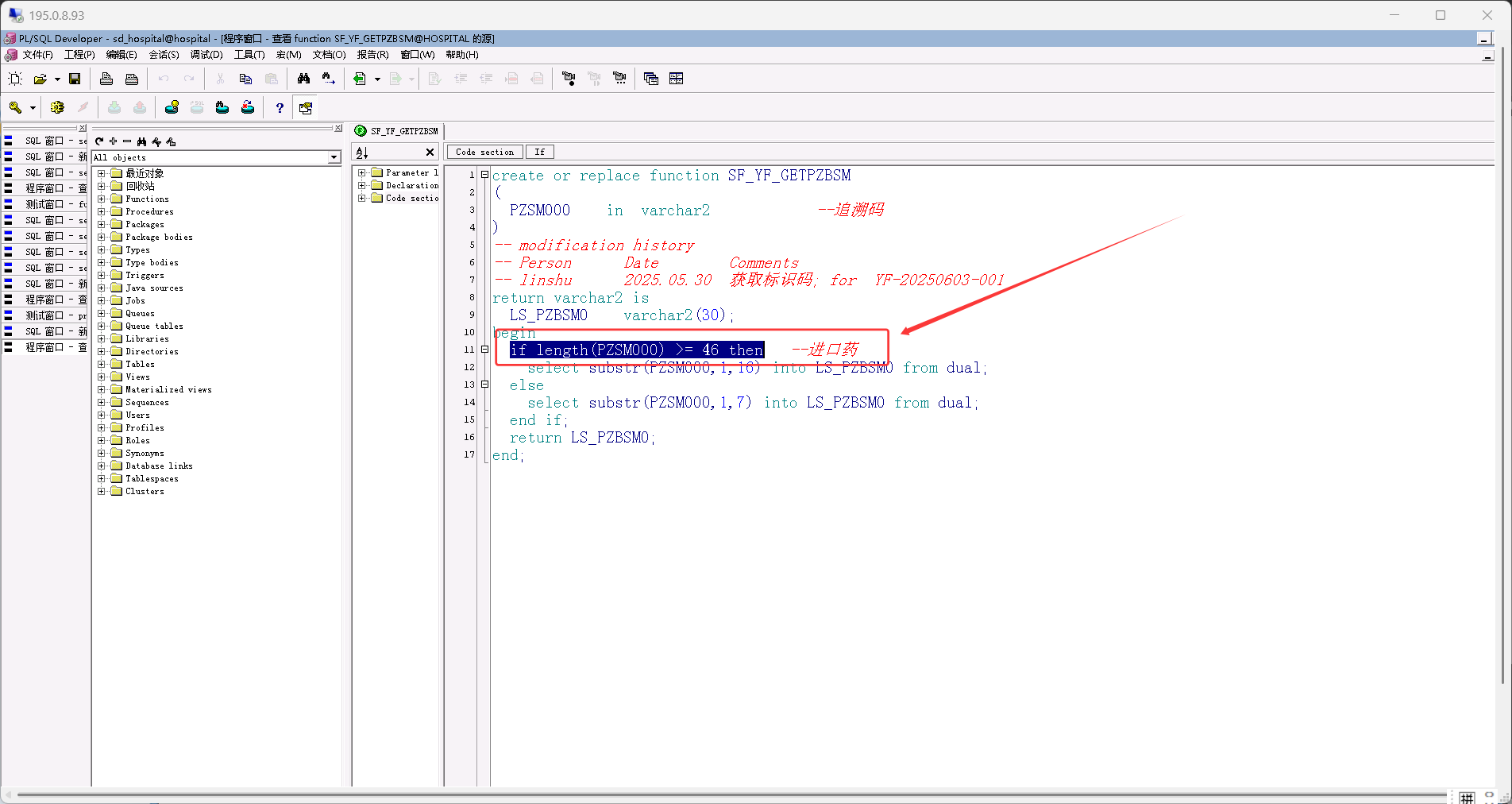The height and width of the screenshot is (804, 1512).
Task: Expand the Declaration node in code contents
Action: click(362, 185)
